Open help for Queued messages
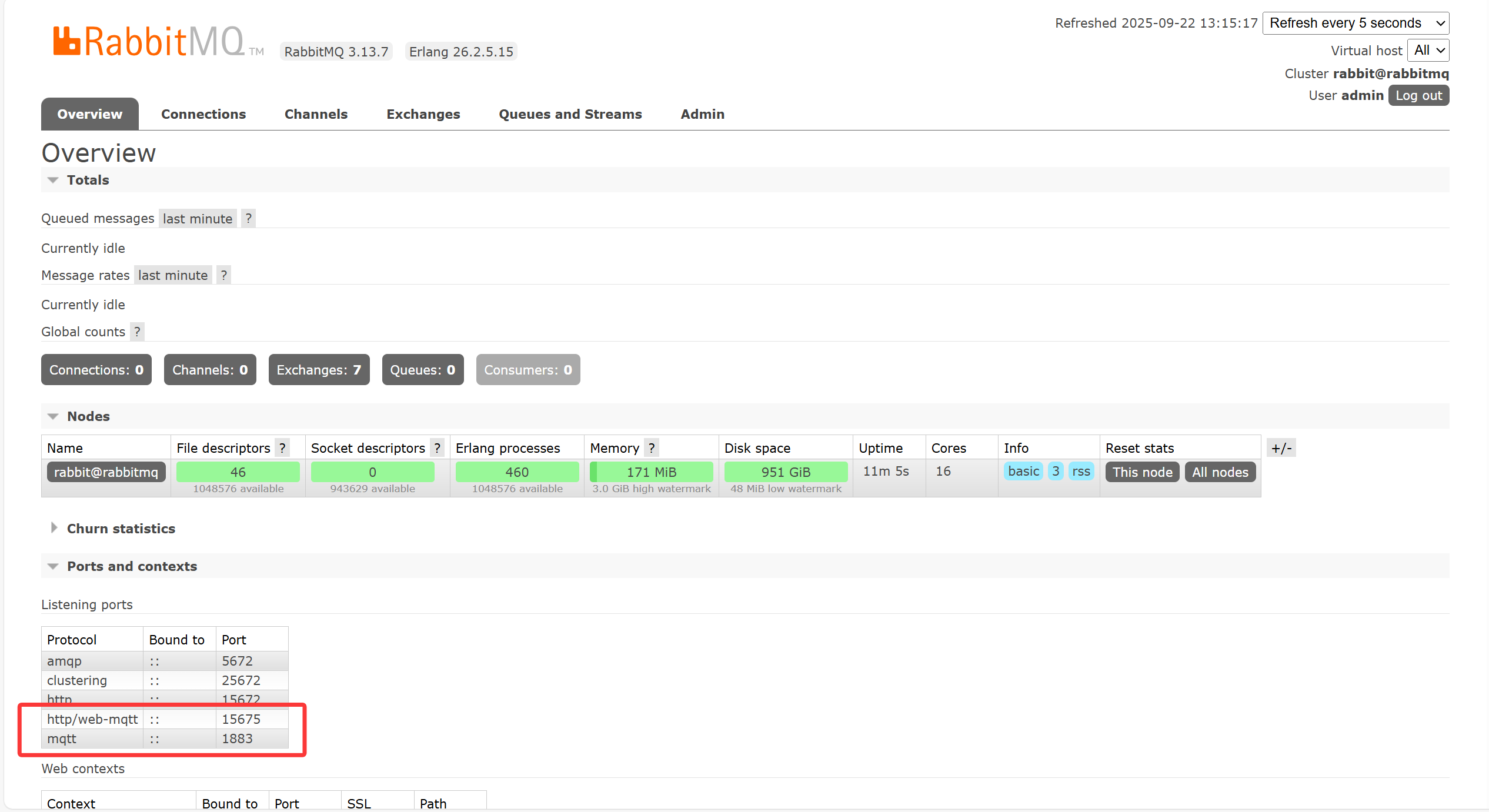Image resolution: width=1489 pixels, height=812 pixels. pos(248,219)
